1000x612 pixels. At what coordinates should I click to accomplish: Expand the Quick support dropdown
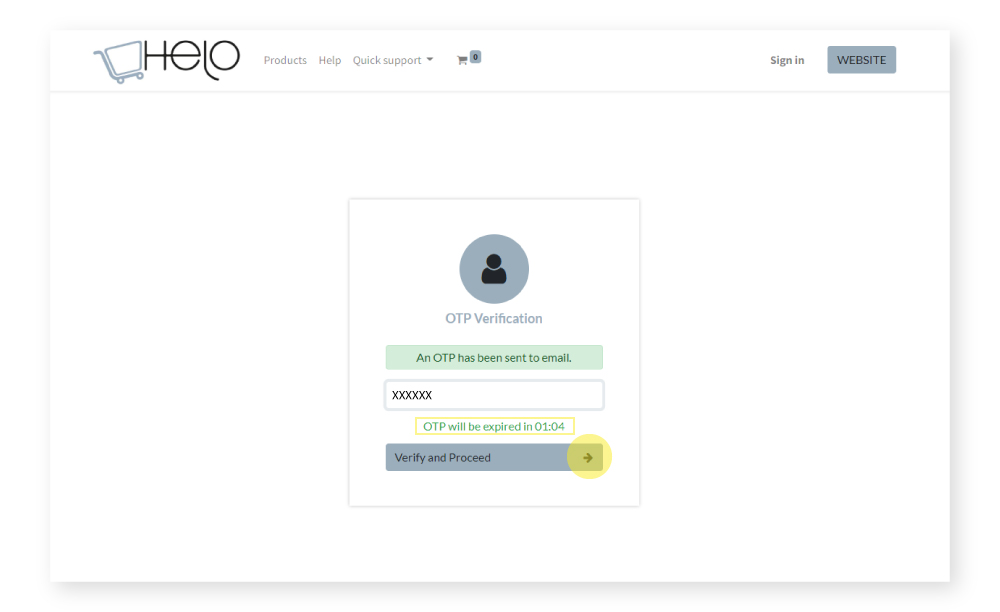point(387,60)
